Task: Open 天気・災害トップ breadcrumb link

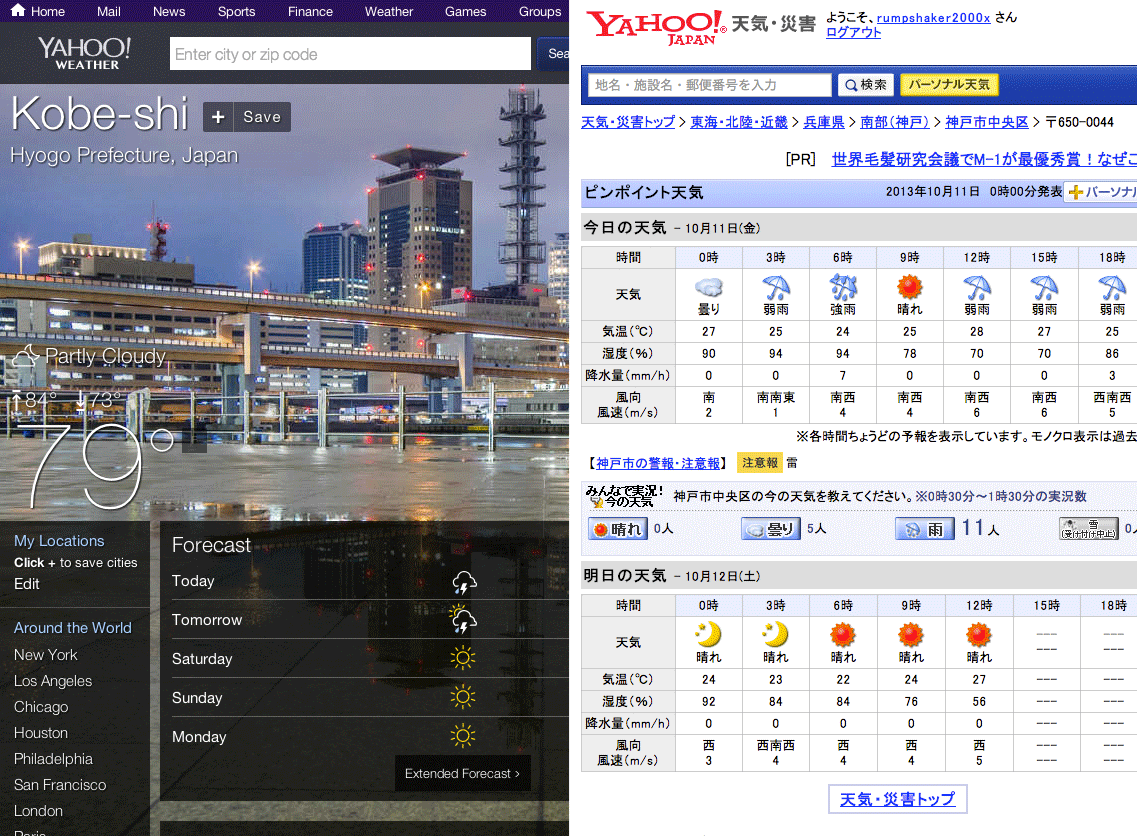Action: pyautogui.click(x=628, y=122)
